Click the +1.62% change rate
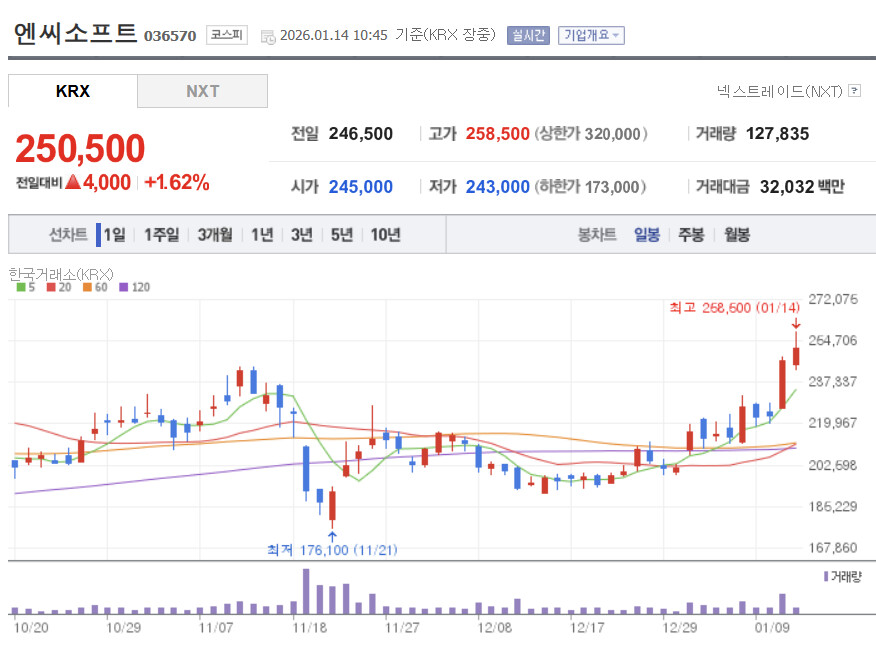Image resolution: width=876 pixels, height=657 pixels. 177,182
